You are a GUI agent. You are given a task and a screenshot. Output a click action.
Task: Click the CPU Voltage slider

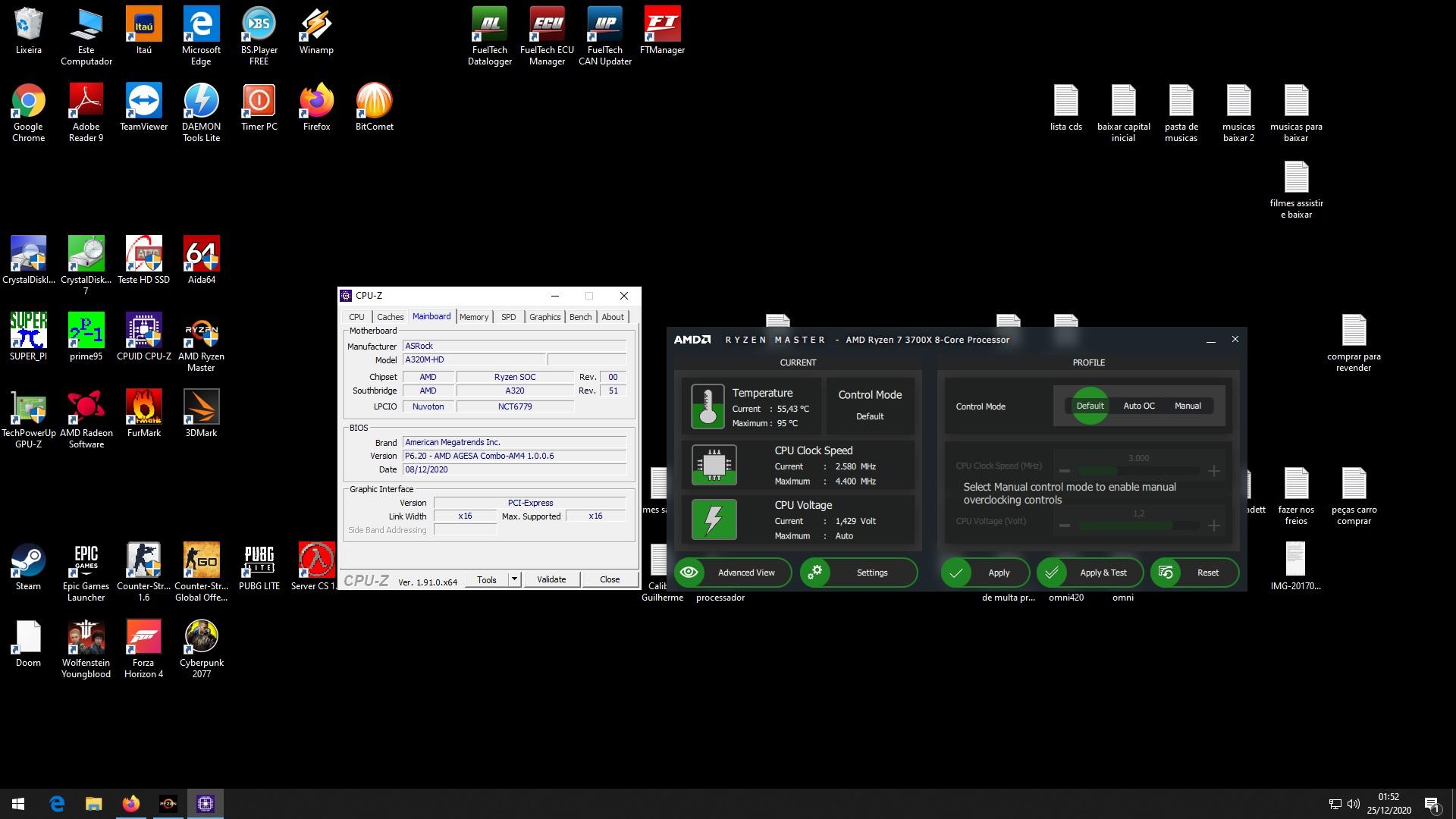point(1139,526)
